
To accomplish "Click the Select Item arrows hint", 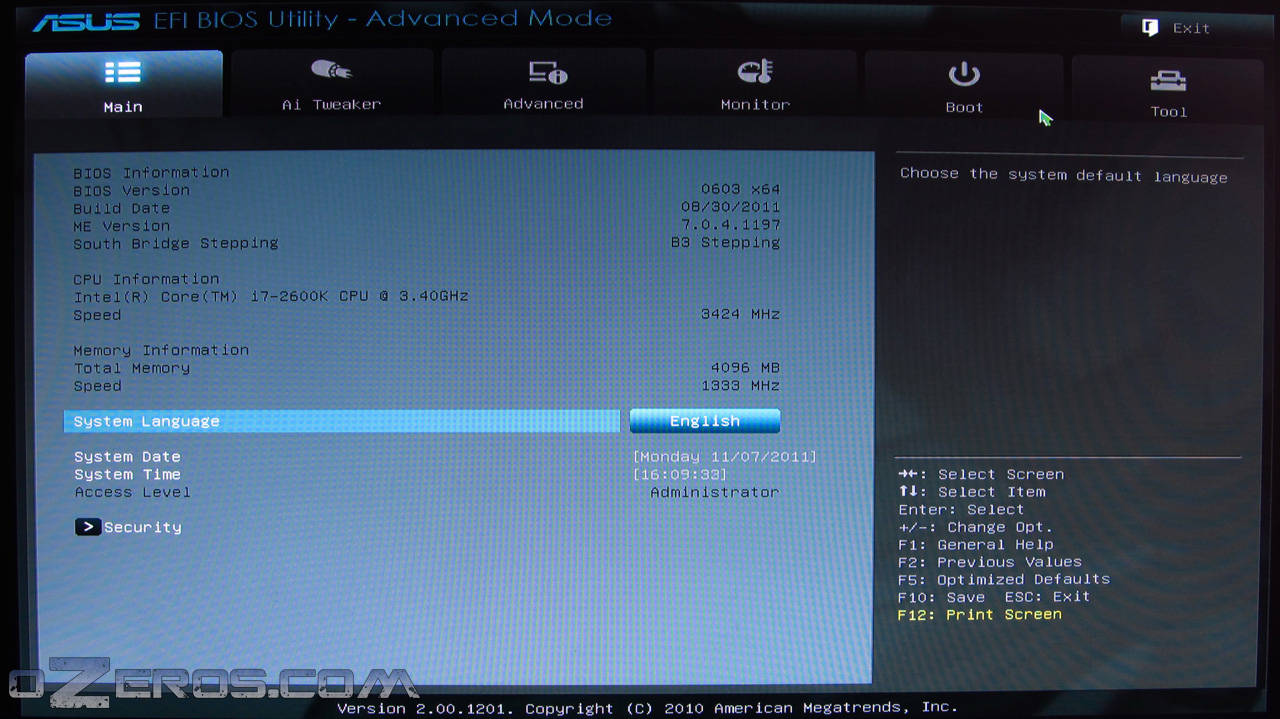I will [x=972, y=492].
